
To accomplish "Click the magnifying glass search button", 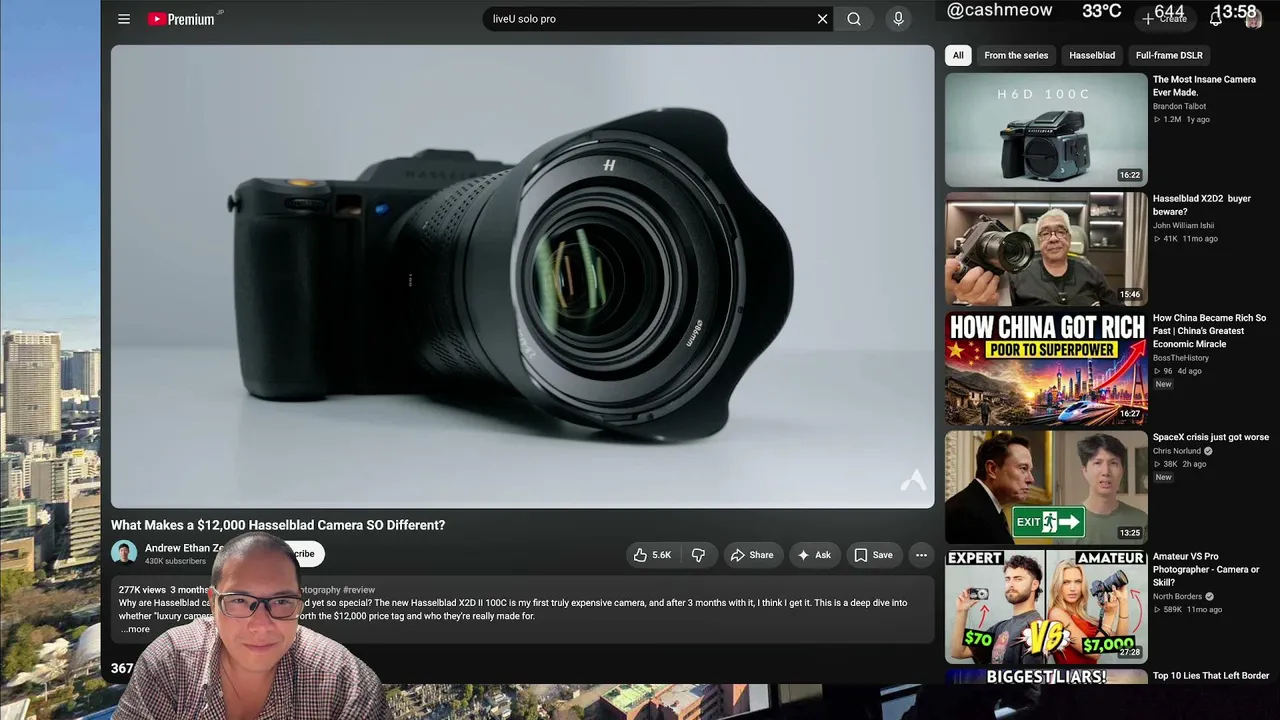I will [x=854, y=19].
